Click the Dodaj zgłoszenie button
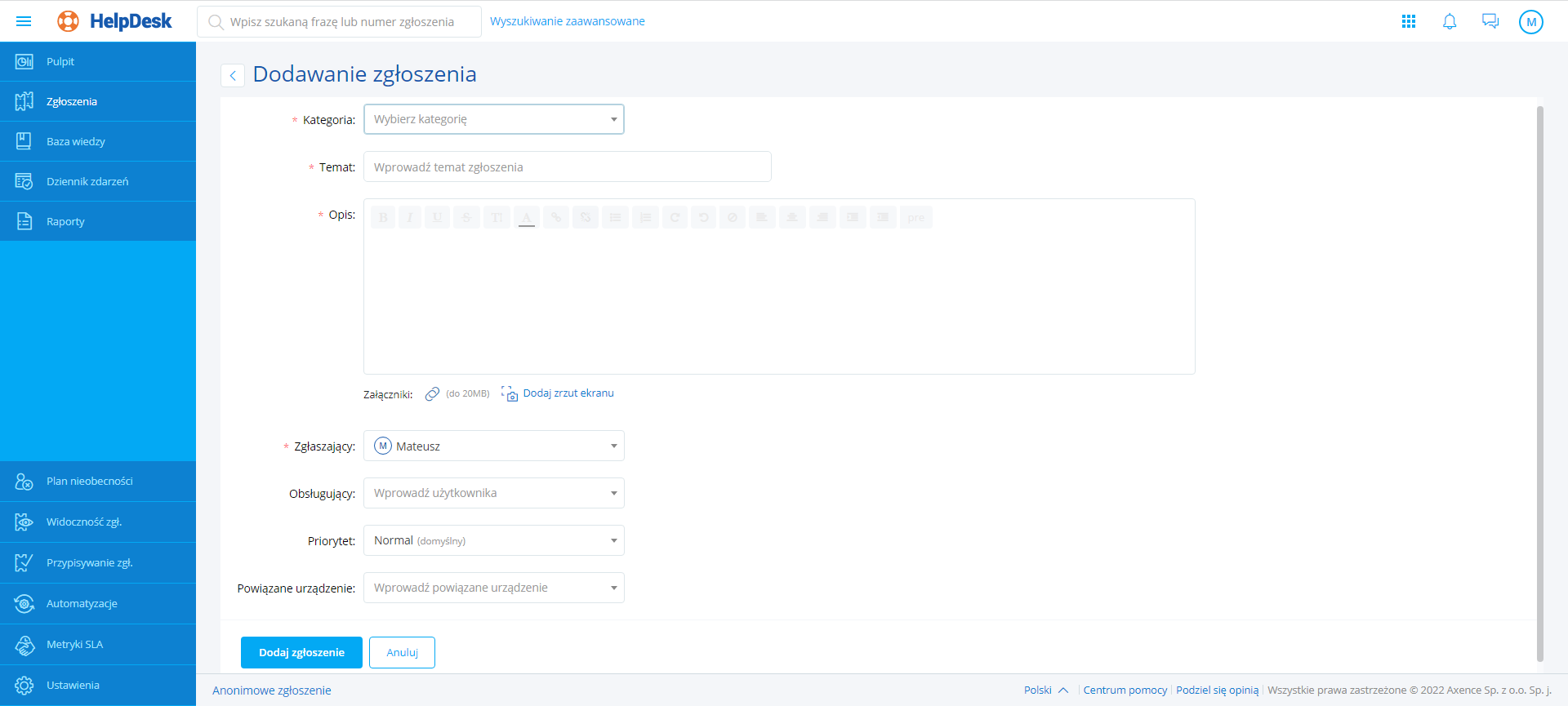The width and height of the screenshot is (1568, 706). [301, 652]
